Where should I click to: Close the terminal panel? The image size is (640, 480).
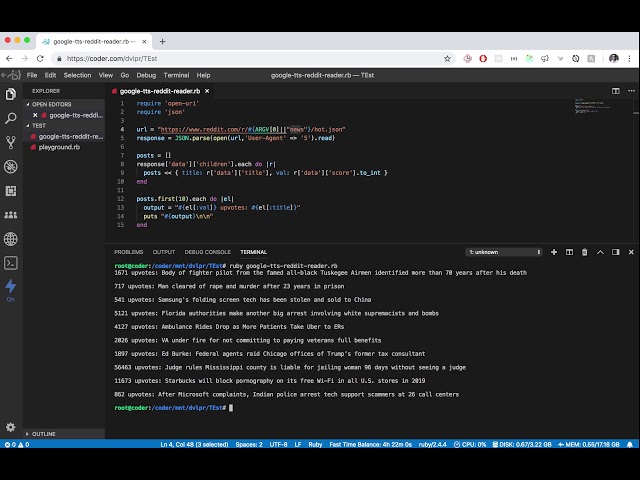click(x=631, y=252)
